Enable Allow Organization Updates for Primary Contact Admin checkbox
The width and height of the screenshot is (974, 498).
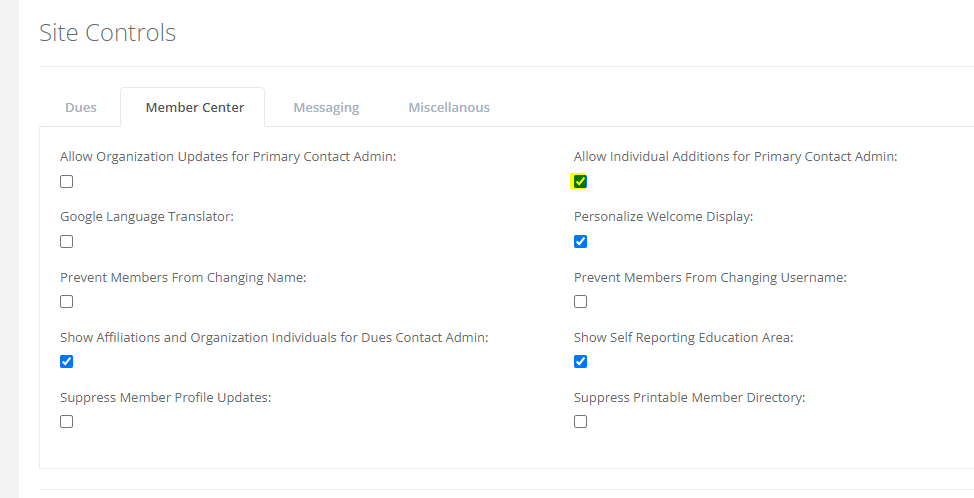coord(66,182)
